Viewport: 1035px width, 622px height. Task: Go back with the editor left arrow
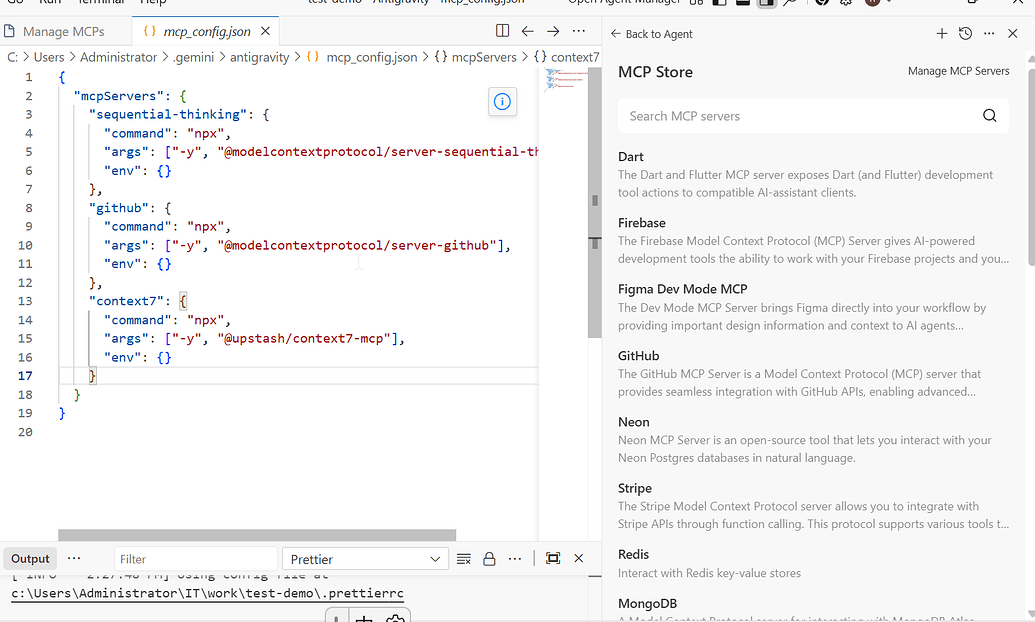point(527,31)
